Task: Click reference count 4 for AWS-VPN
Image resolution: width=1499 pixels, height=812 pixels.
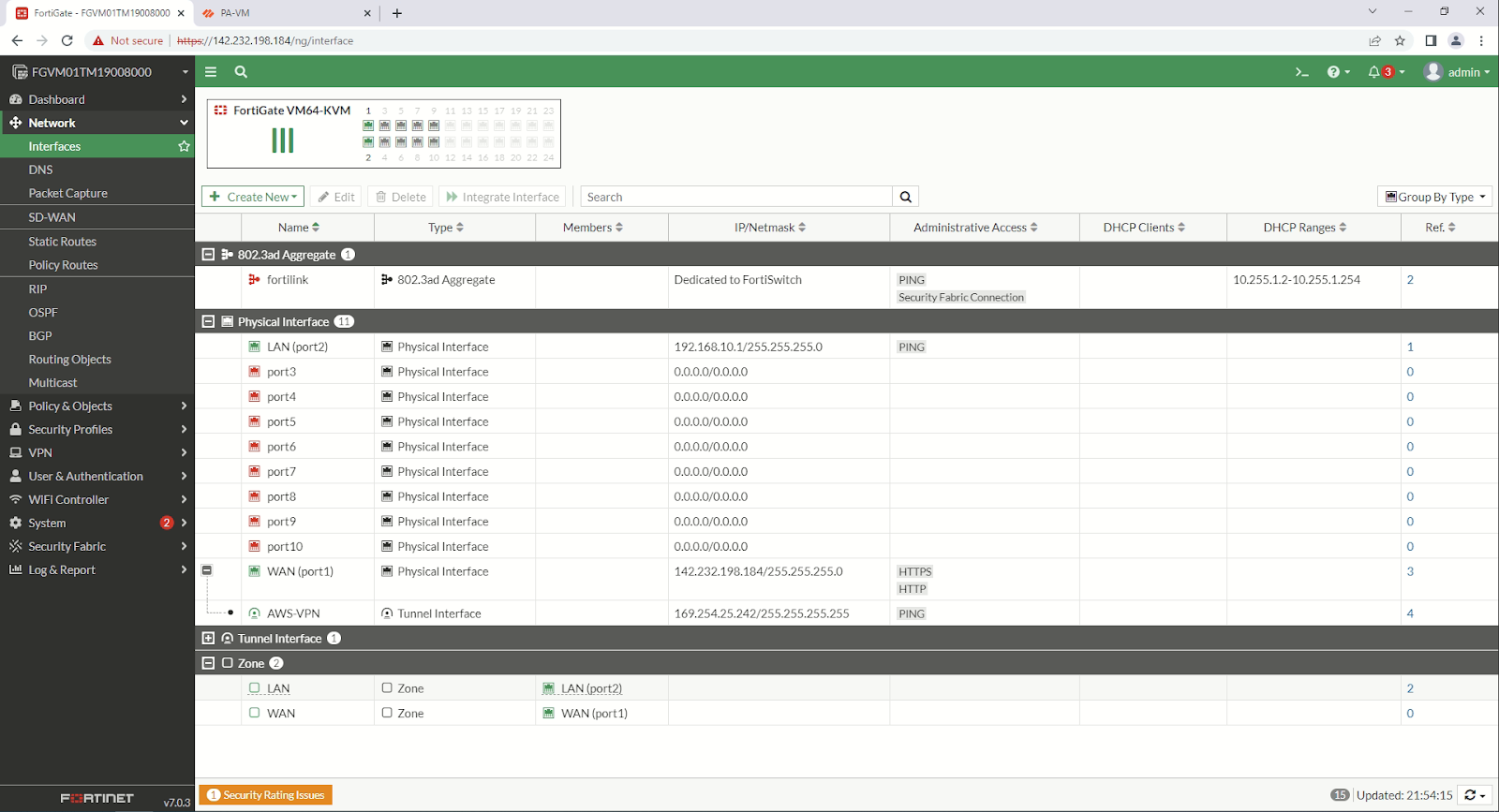Action: pyautogui.click(x=1410, y=614)
